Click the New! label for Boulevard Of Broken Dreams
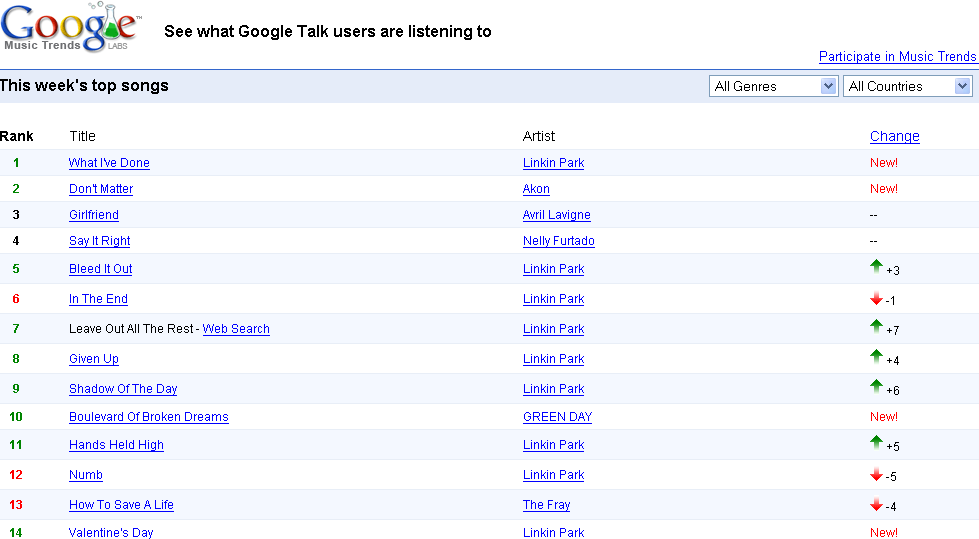This screenshot has height=539, width=979. (884, 417)
